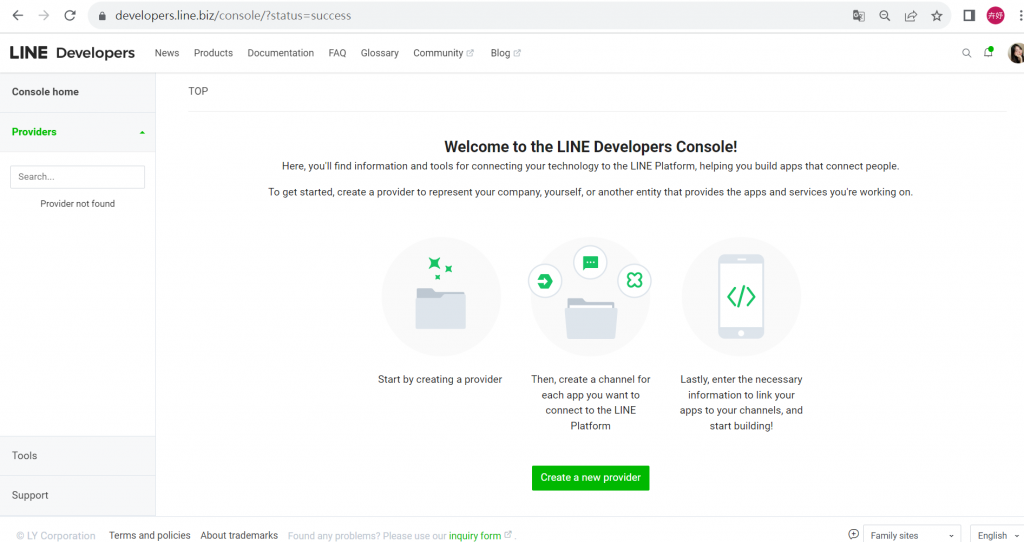Screen dimensions: 1024x542
Task: Click the zoom magnifier icon in address bar
Action: pos(884,16)
